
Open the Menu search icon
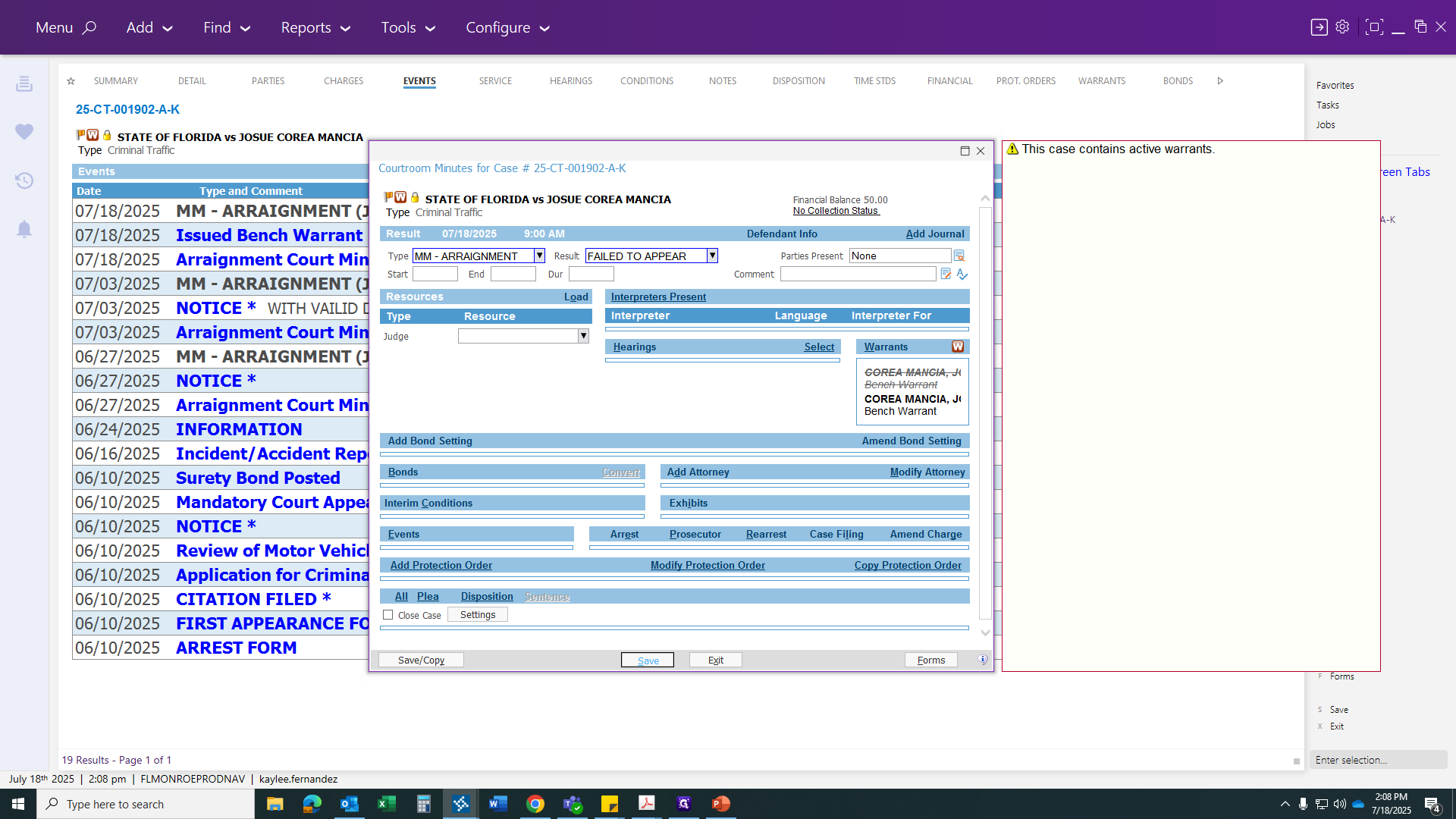coord(89,27)
